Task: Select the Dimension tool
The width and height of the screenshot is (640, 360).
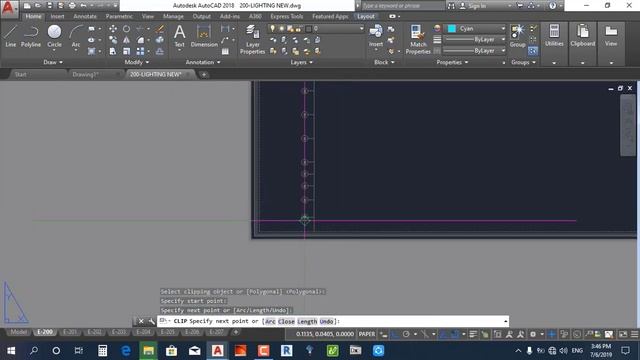Action: point(204,36)
